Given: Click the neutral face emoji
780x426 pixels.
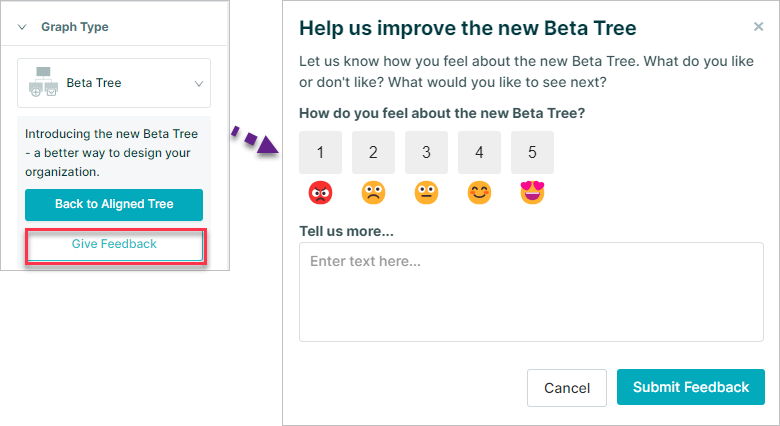Looking at the screenshot, I should 426,193.
